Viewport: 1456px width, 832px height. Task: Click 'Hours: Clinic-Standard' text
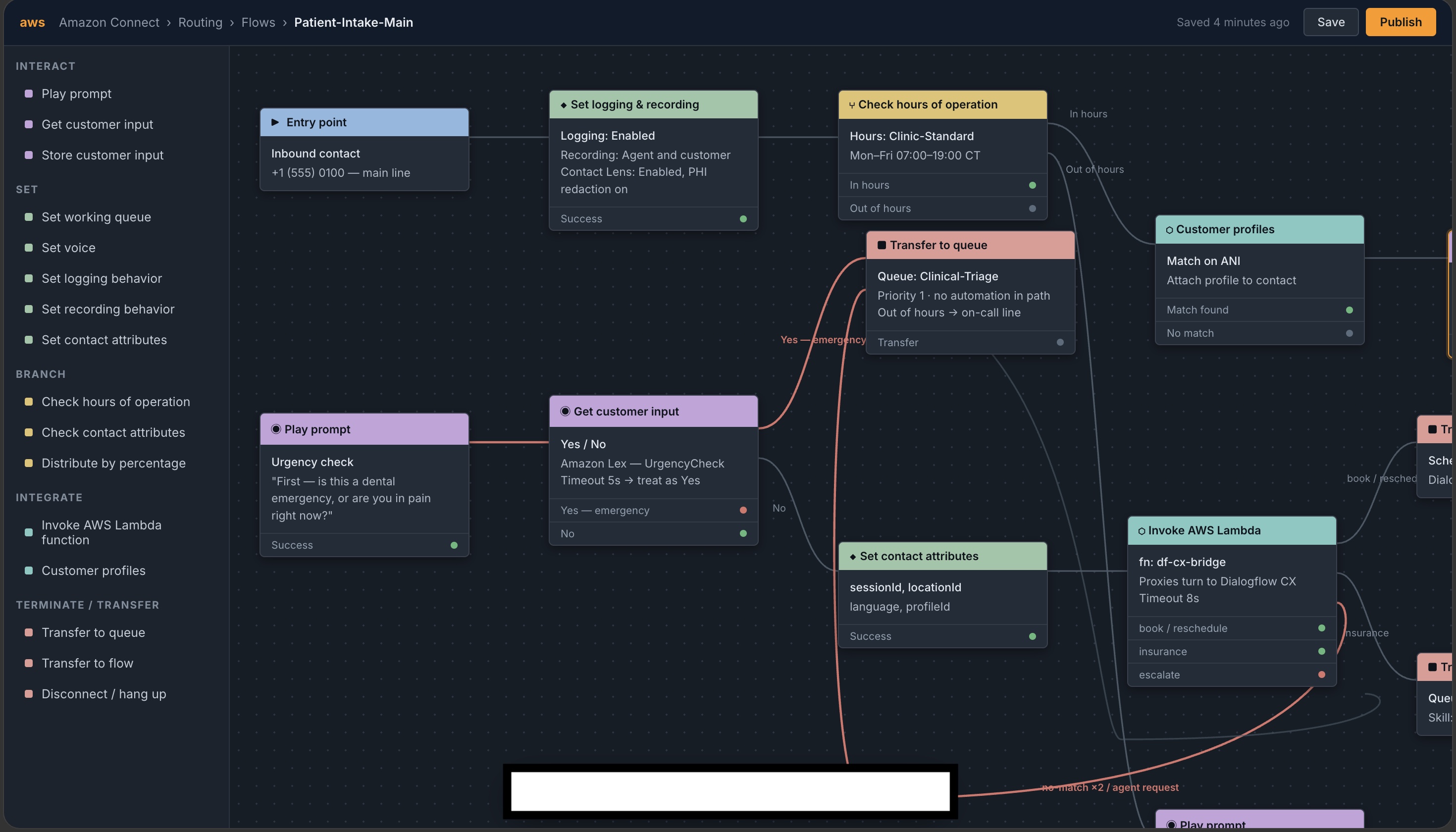[911, 136]
